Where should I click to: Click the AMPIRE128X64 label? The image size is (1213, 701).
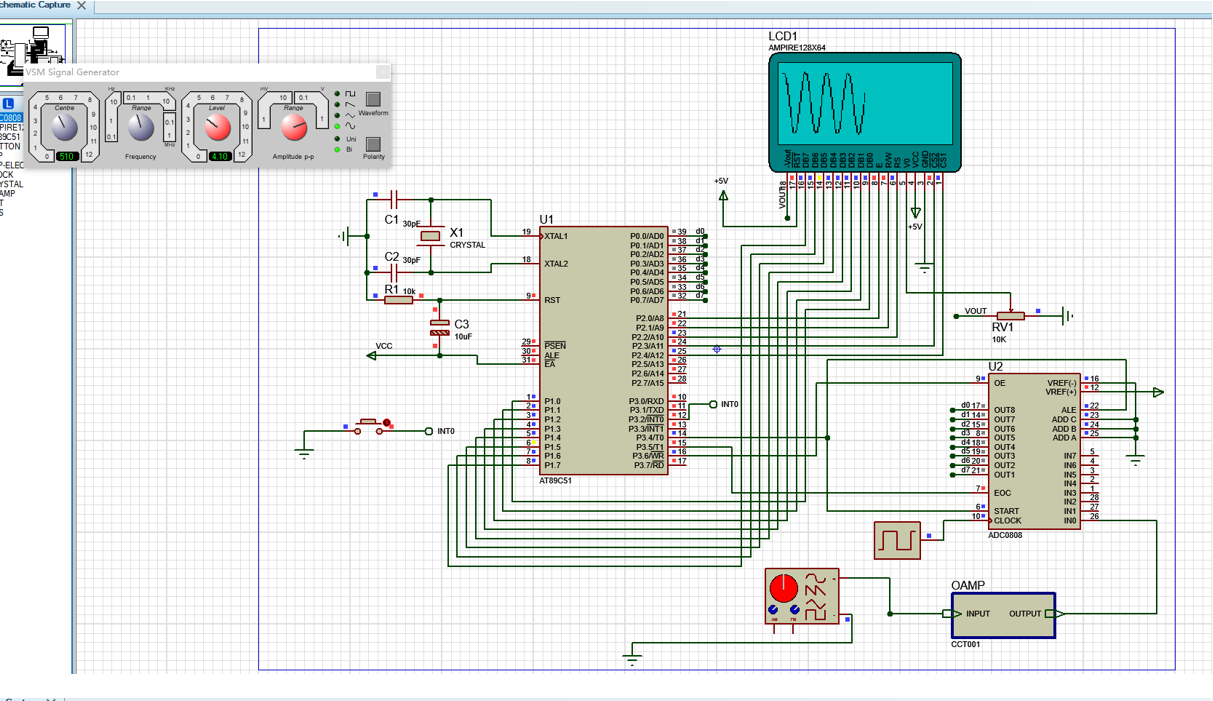pos(797,47)
